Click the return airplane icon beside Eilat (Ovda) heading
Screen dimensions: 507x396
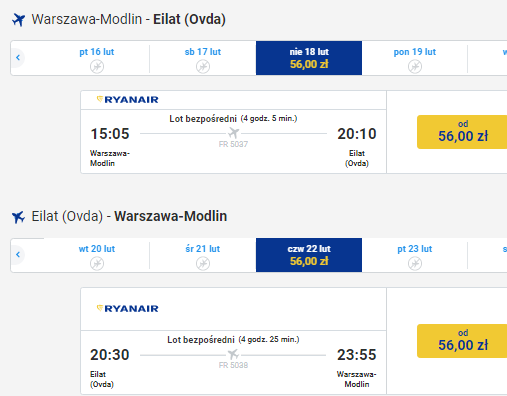pyautogui.click(x=18, y=217)
